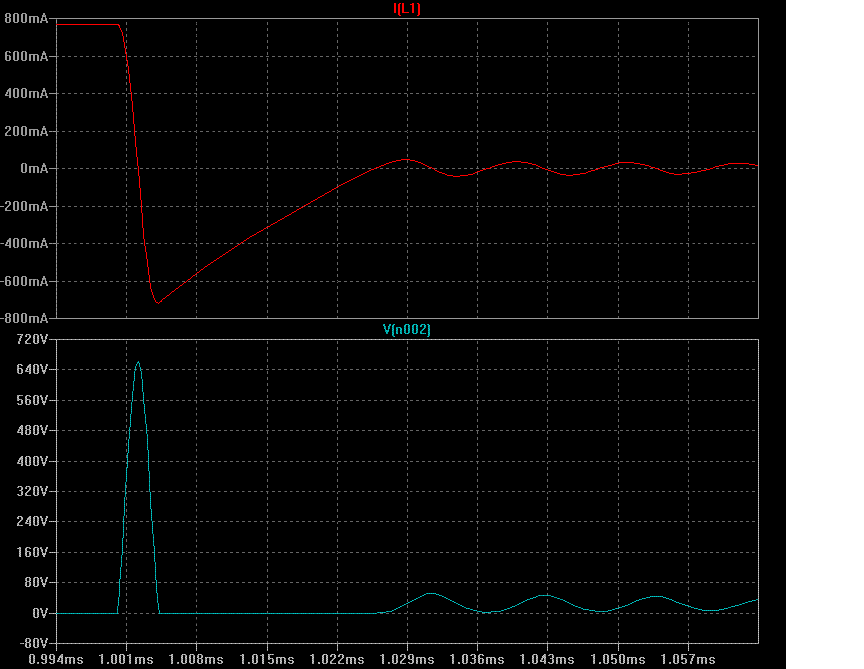Click the I(L1) trace label
This screenshot has height=669, width=864.
click(407, 8)
